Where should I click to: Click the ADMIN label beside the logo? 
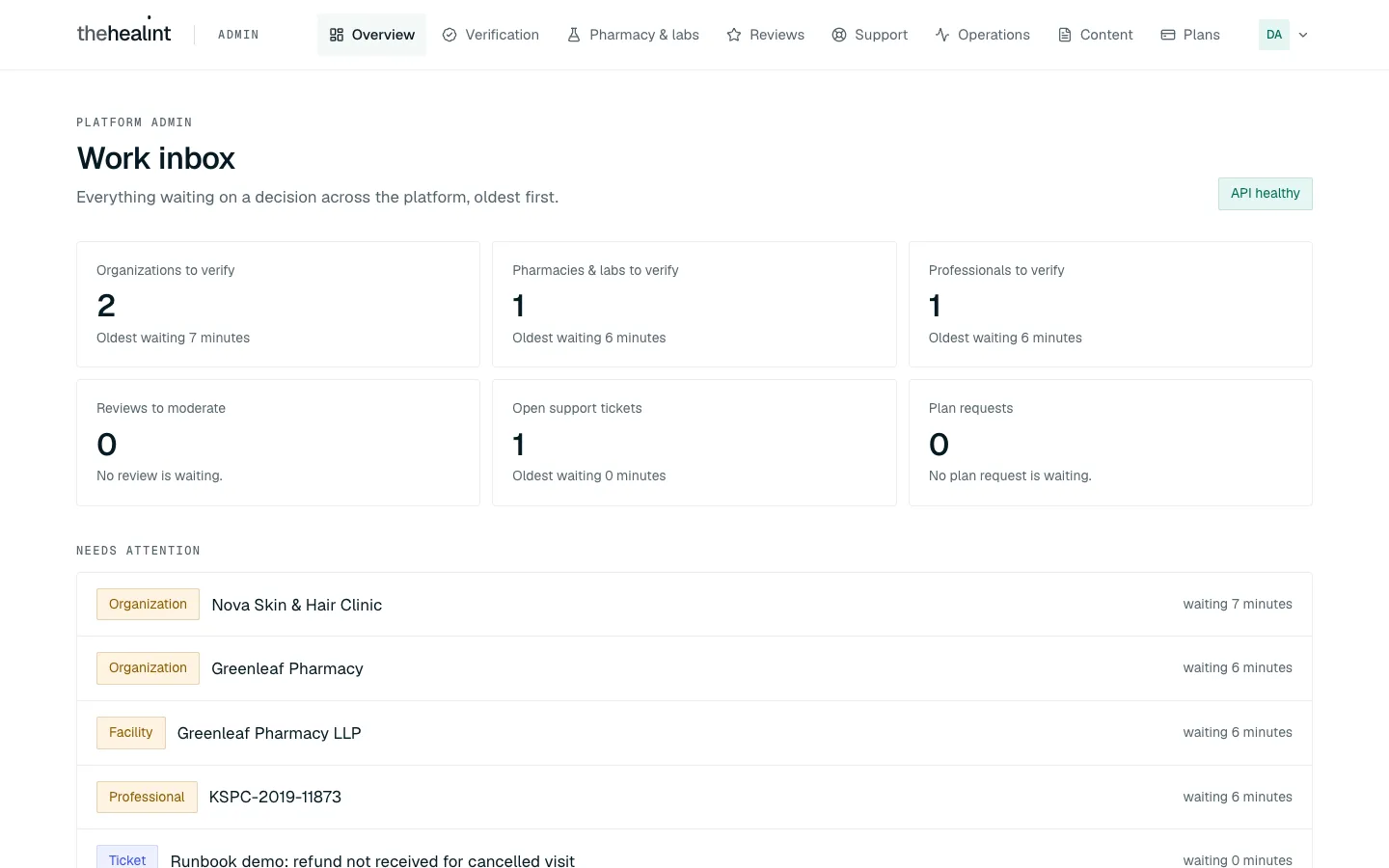tap(238, 35)
